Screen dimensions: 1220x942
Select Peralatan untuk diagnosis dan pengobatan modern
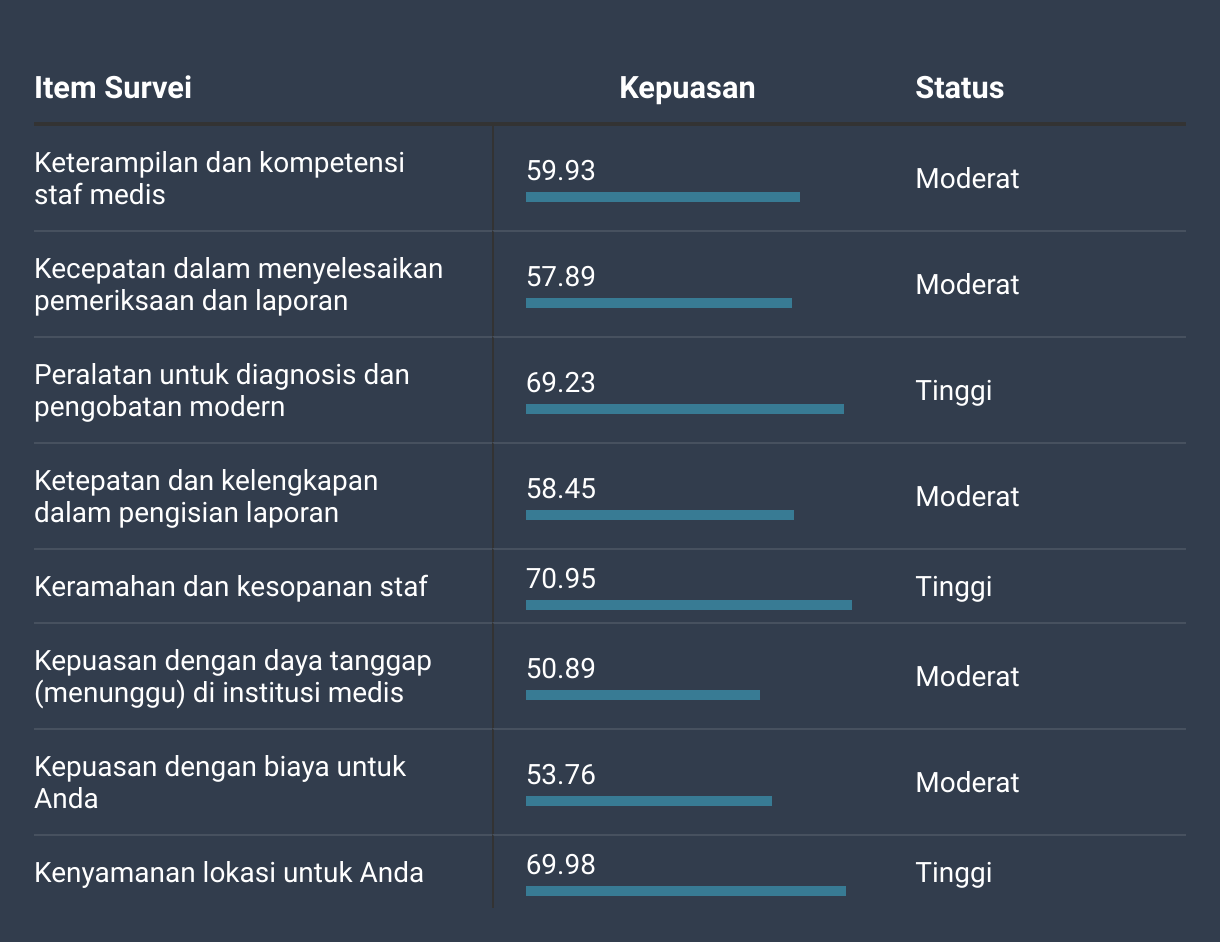222,390
